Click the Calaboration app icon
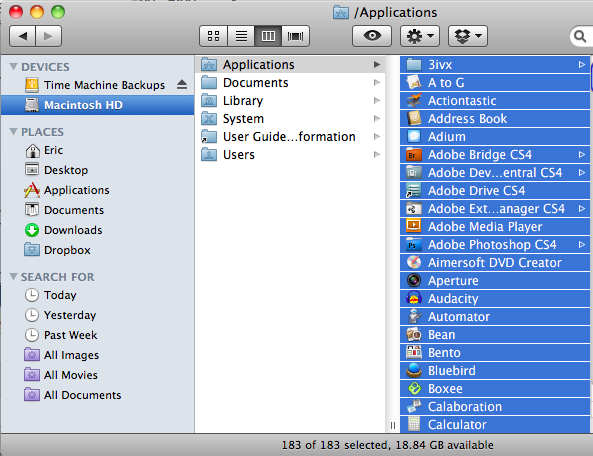This screenshot has height=456, width=593. [414, 406]
